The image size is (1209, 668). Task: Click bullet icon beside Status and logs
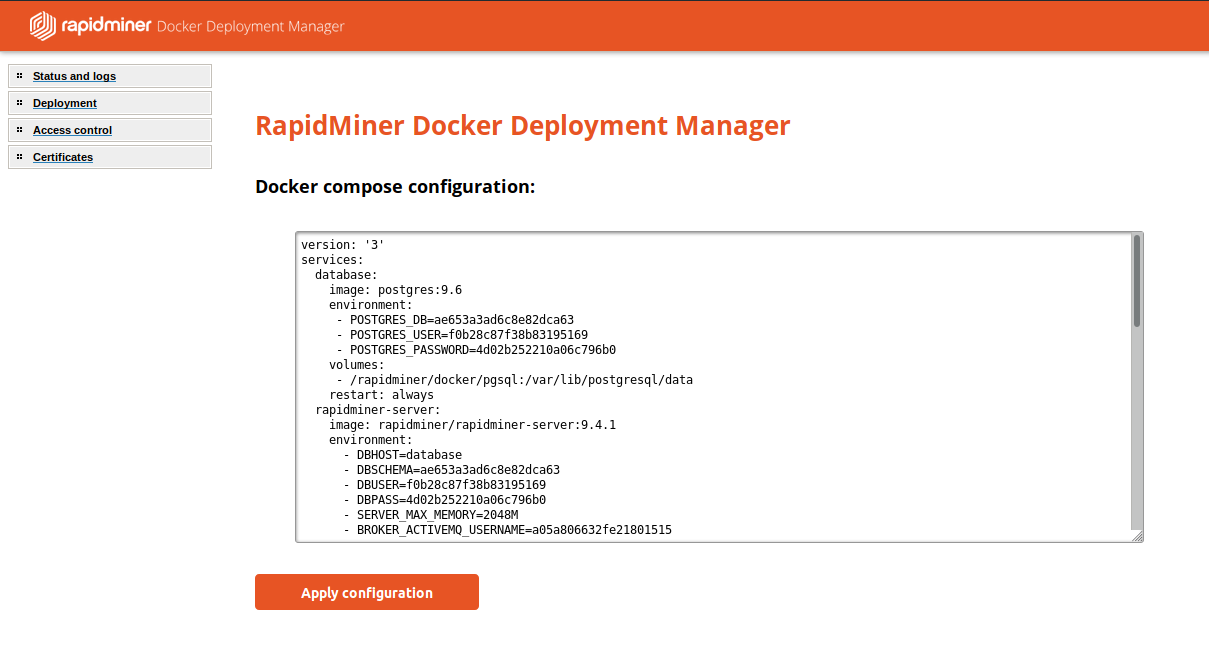pyautogui.click(x=19, y=76)
